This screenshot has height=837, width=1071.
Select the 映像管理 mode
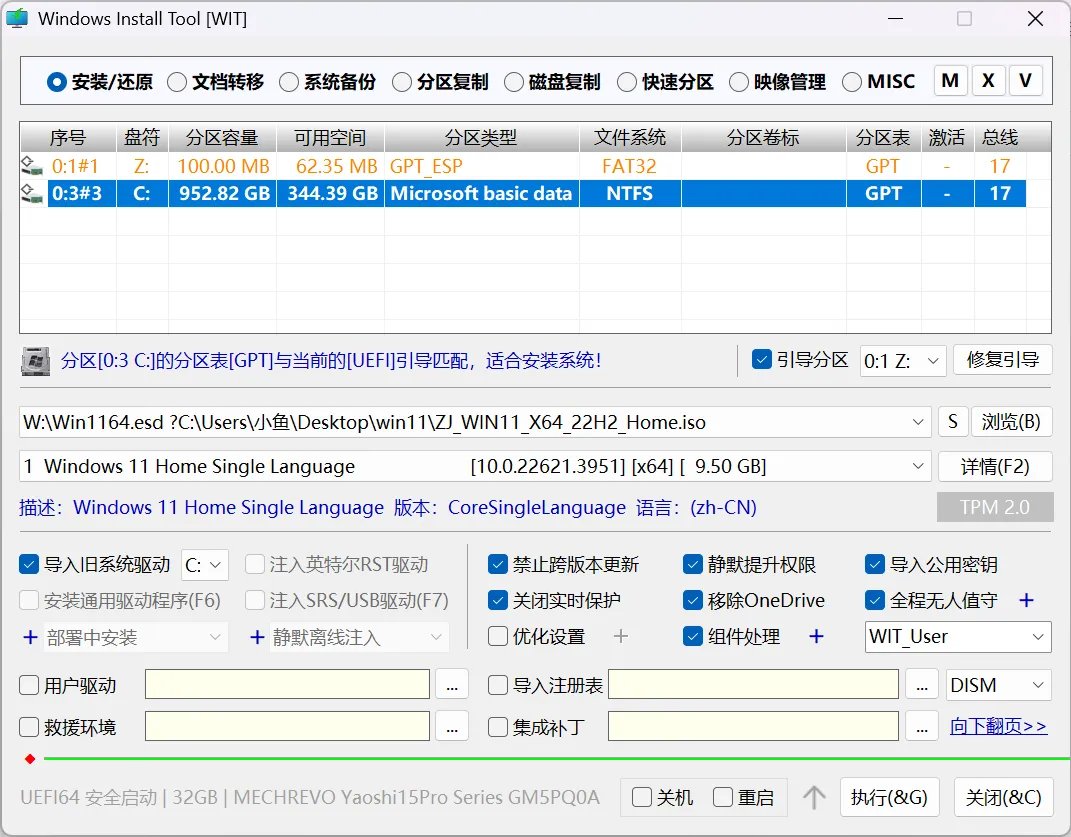coord(778,82)
